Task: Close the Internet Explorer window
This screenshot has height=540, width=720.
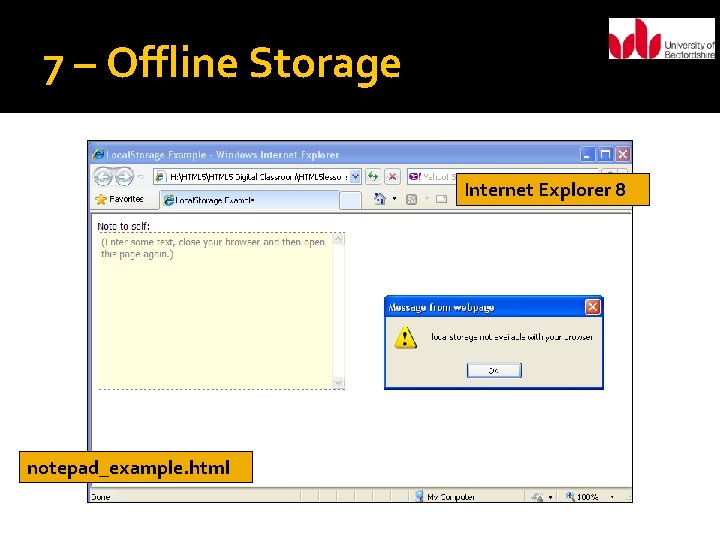Action: click(623, 154)
